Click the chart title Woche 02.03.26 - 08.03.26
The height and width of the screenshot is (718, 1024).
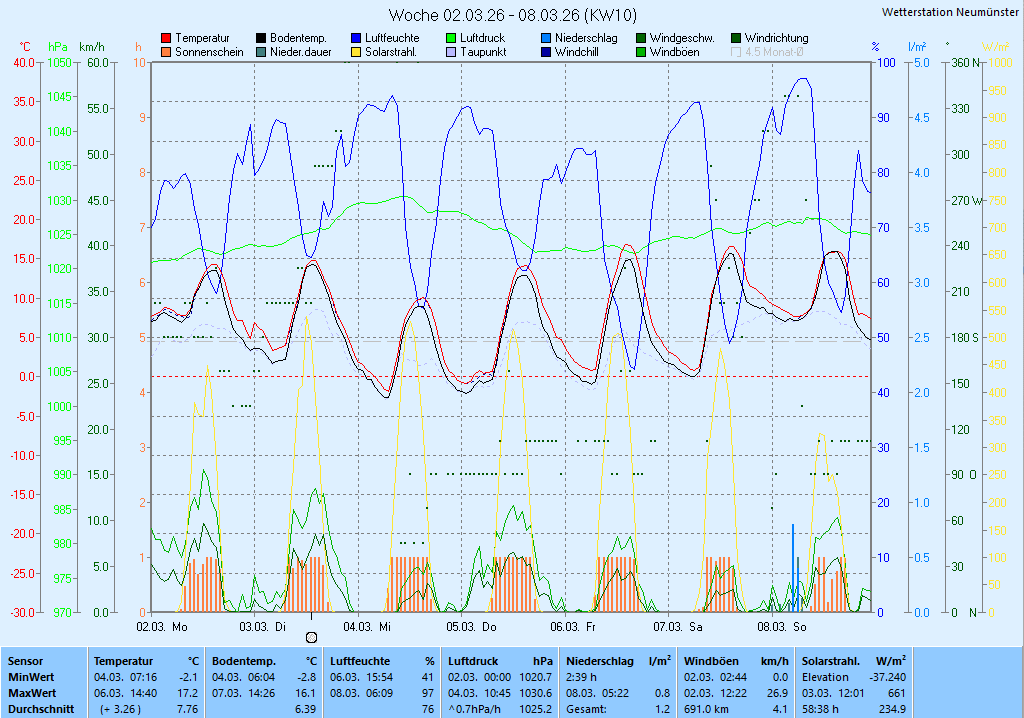tap(511, 15)
